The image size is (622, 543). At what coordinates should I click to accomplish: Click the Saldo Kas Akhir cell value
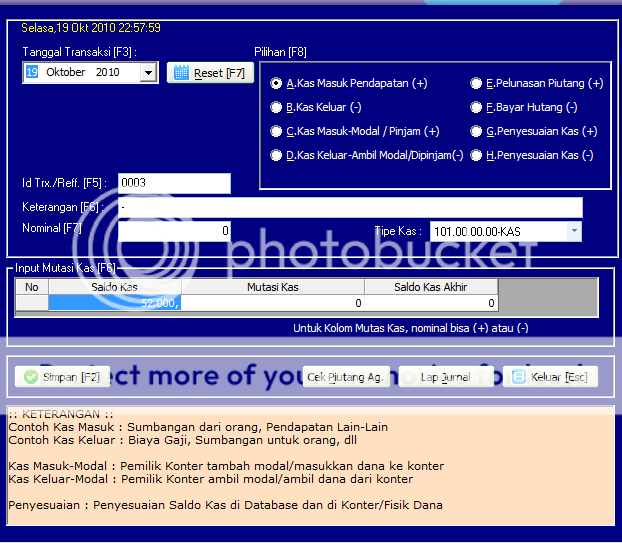coord(431,303)
